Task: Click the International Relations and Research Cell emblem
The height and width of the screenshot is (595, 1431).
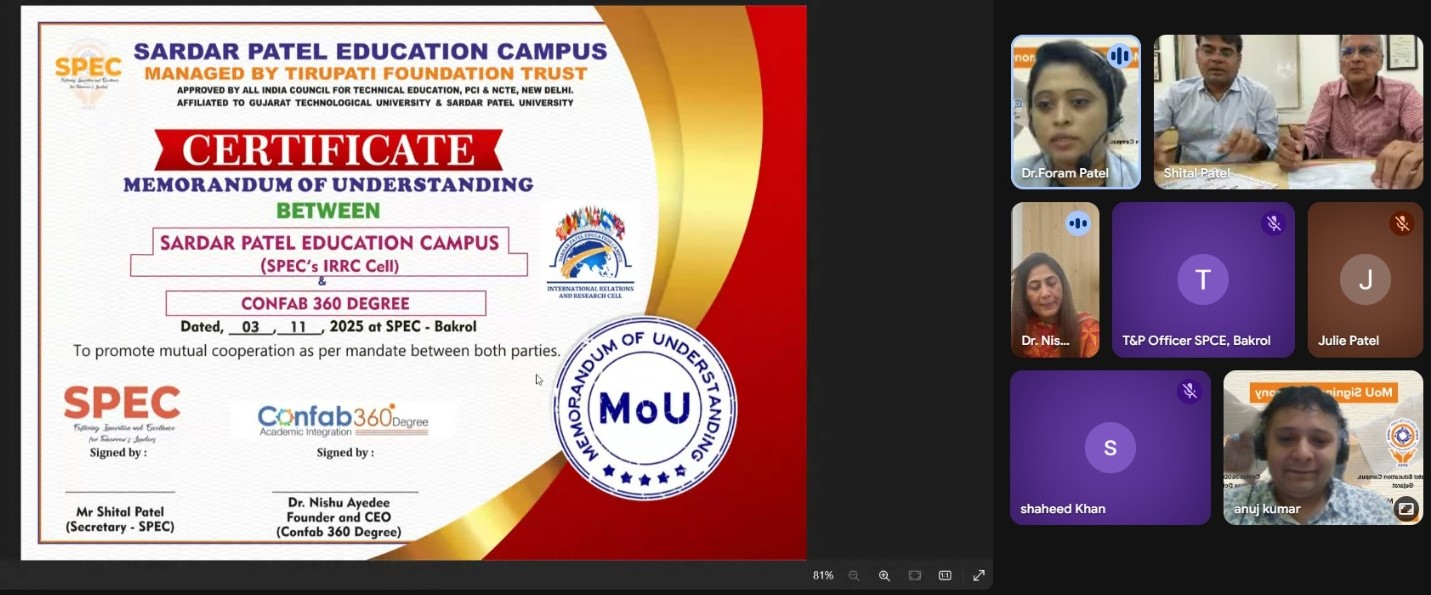Action: pyautogui.click(x=594, y=250)
